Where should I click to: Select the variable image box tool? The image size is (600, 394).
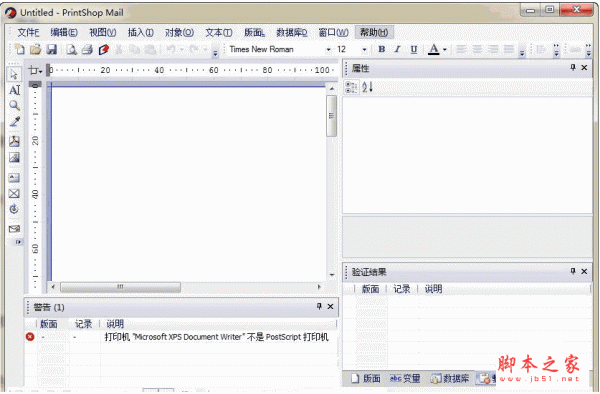[14, 177]
